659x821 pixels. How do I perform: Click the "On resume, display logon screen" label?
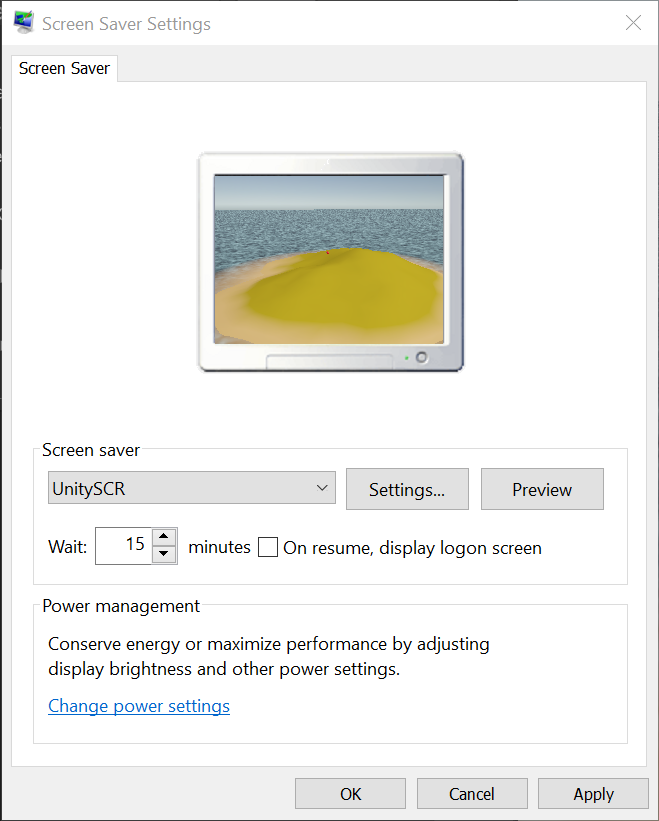pyautogui.click(x=412, y=548)
